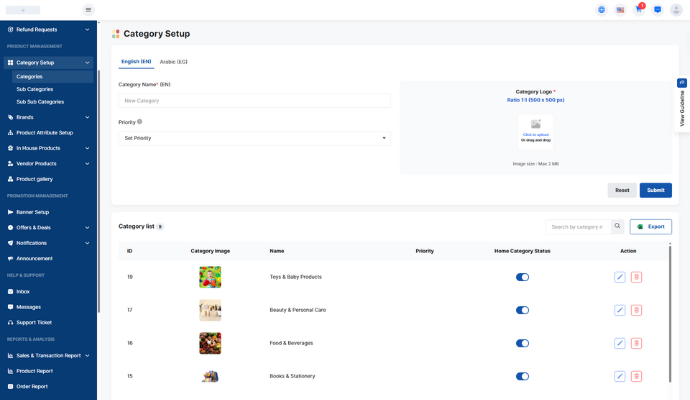690x400 pixels.
Task: Open the user profile avatar
Action: pyautogui.click(x=677, y=9)
